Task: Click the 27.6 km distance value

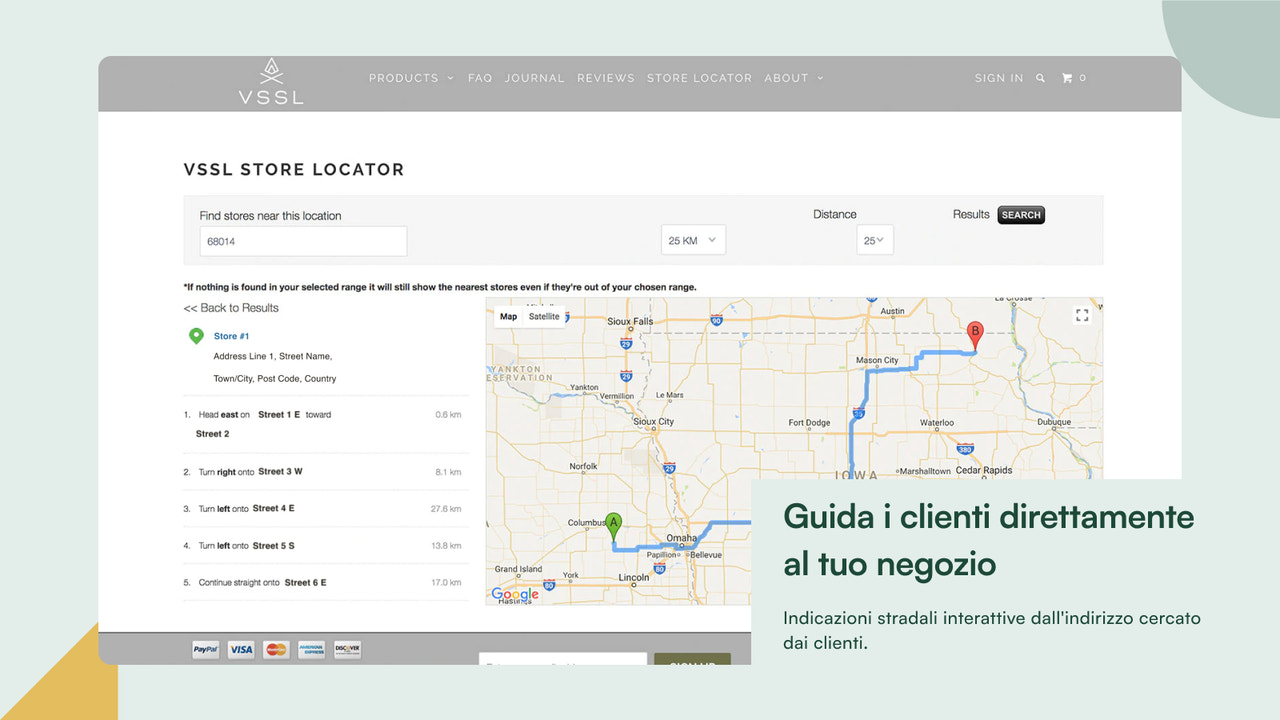Action: 446,509
